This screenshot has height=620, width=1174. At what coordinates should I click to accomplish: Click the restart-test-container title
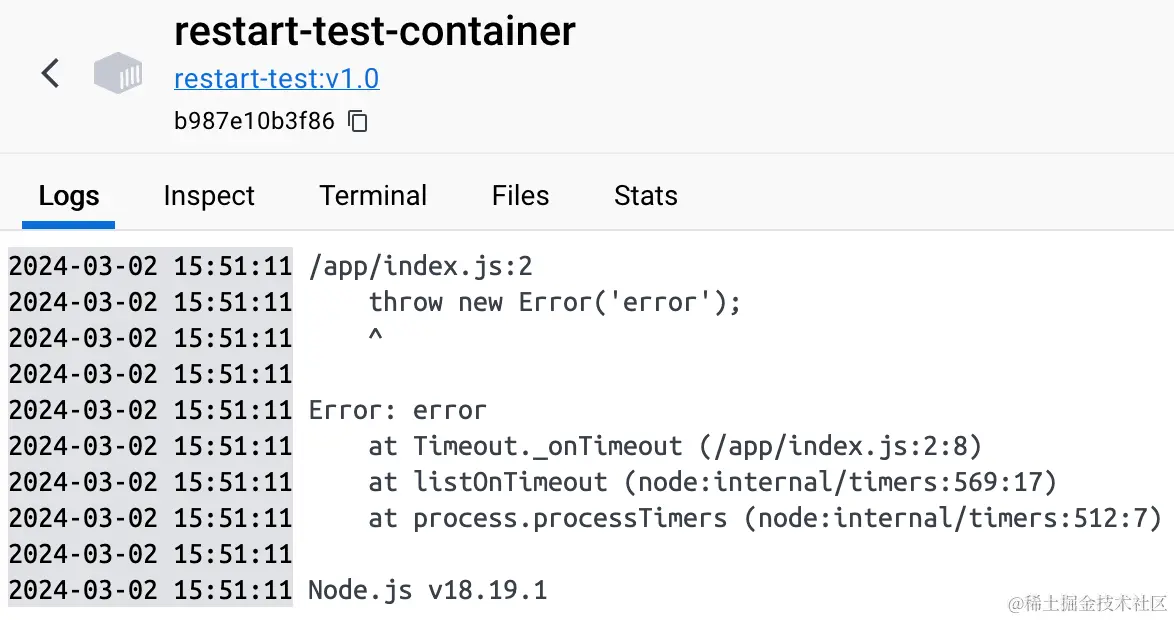point(374,31)
